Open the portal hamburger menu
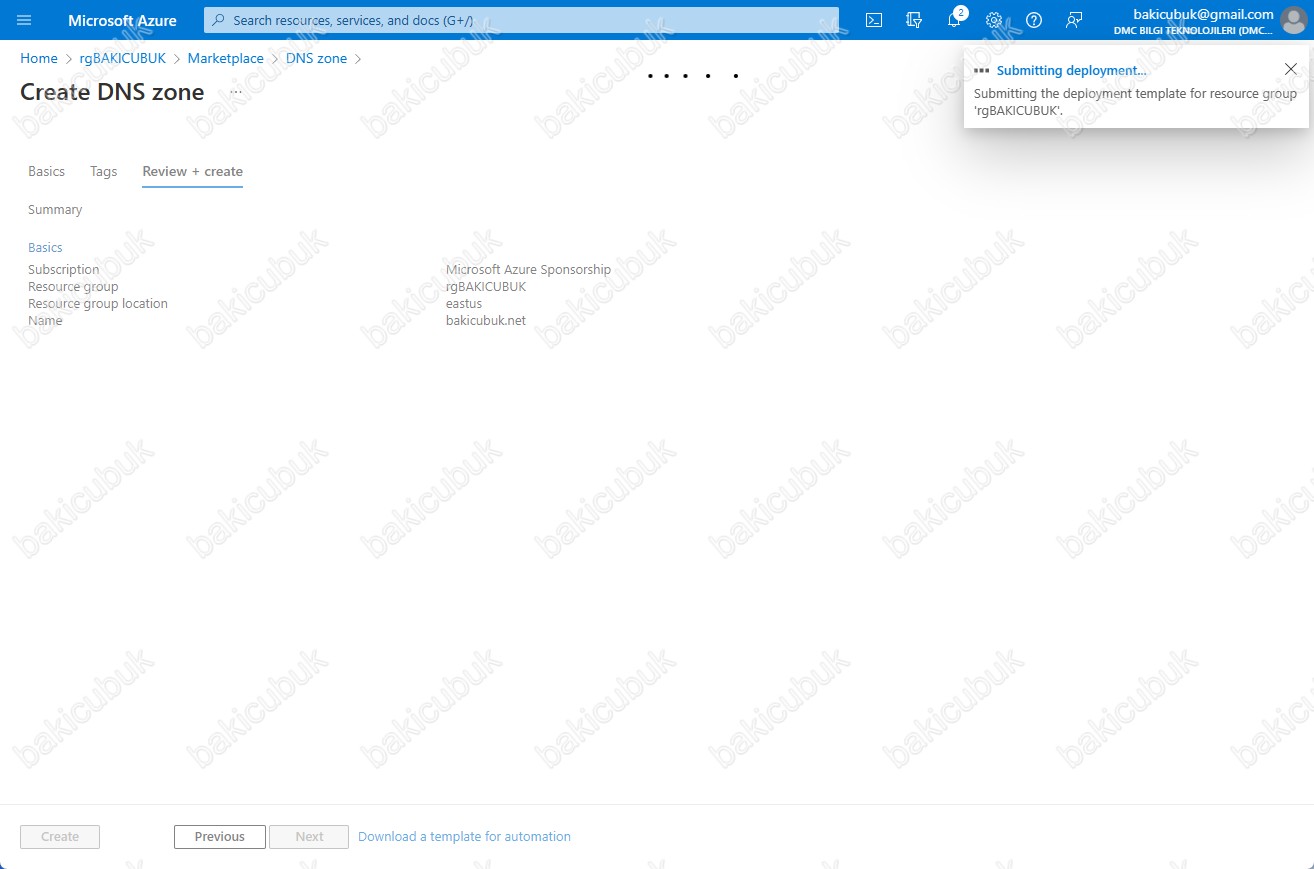 pos(25,20)
